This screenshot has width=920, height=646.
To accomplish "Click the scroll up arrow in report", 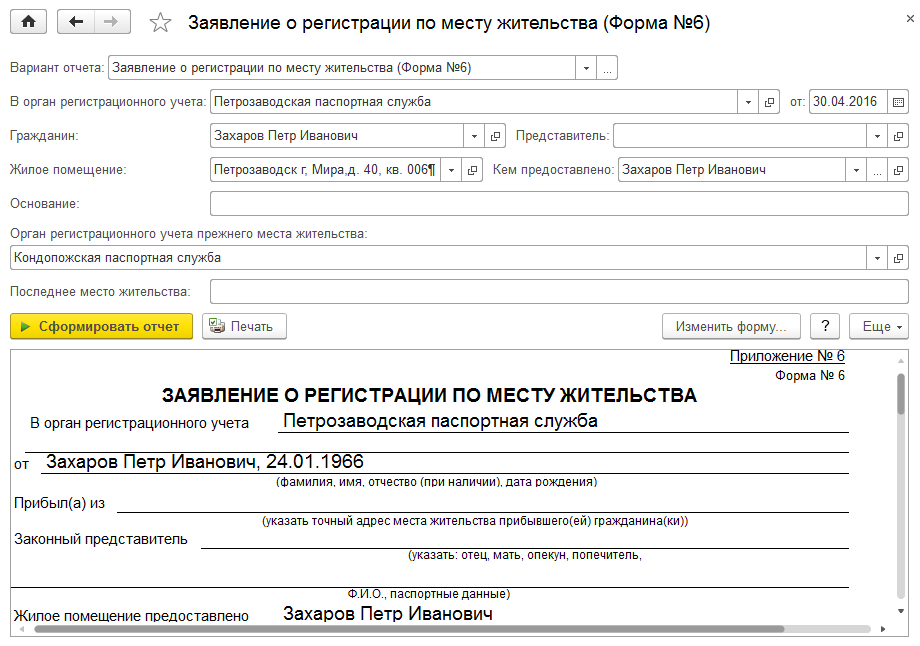I will (x=901, y=360).
